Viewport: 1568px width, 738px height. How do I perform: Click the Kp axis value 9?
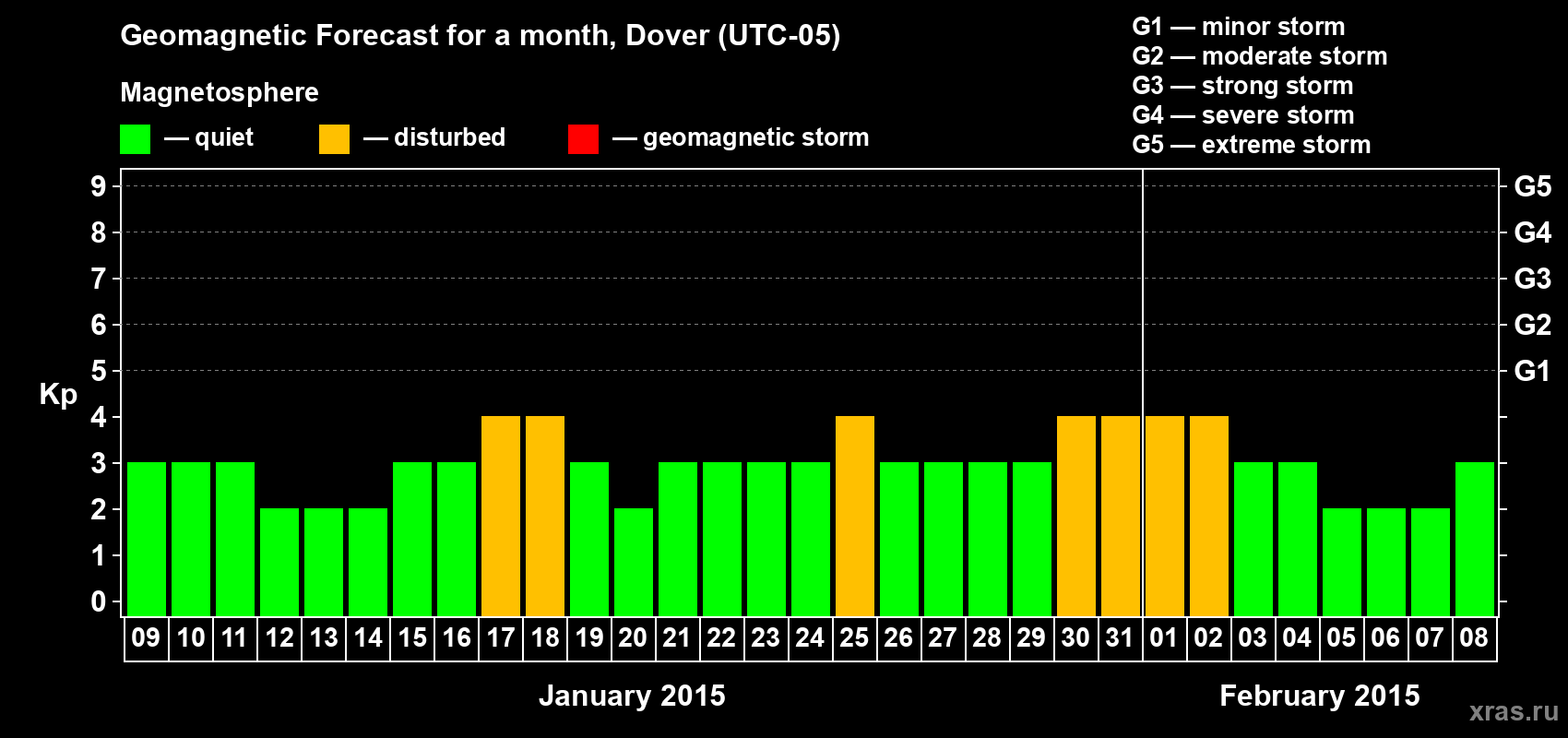tap(99, 186)
